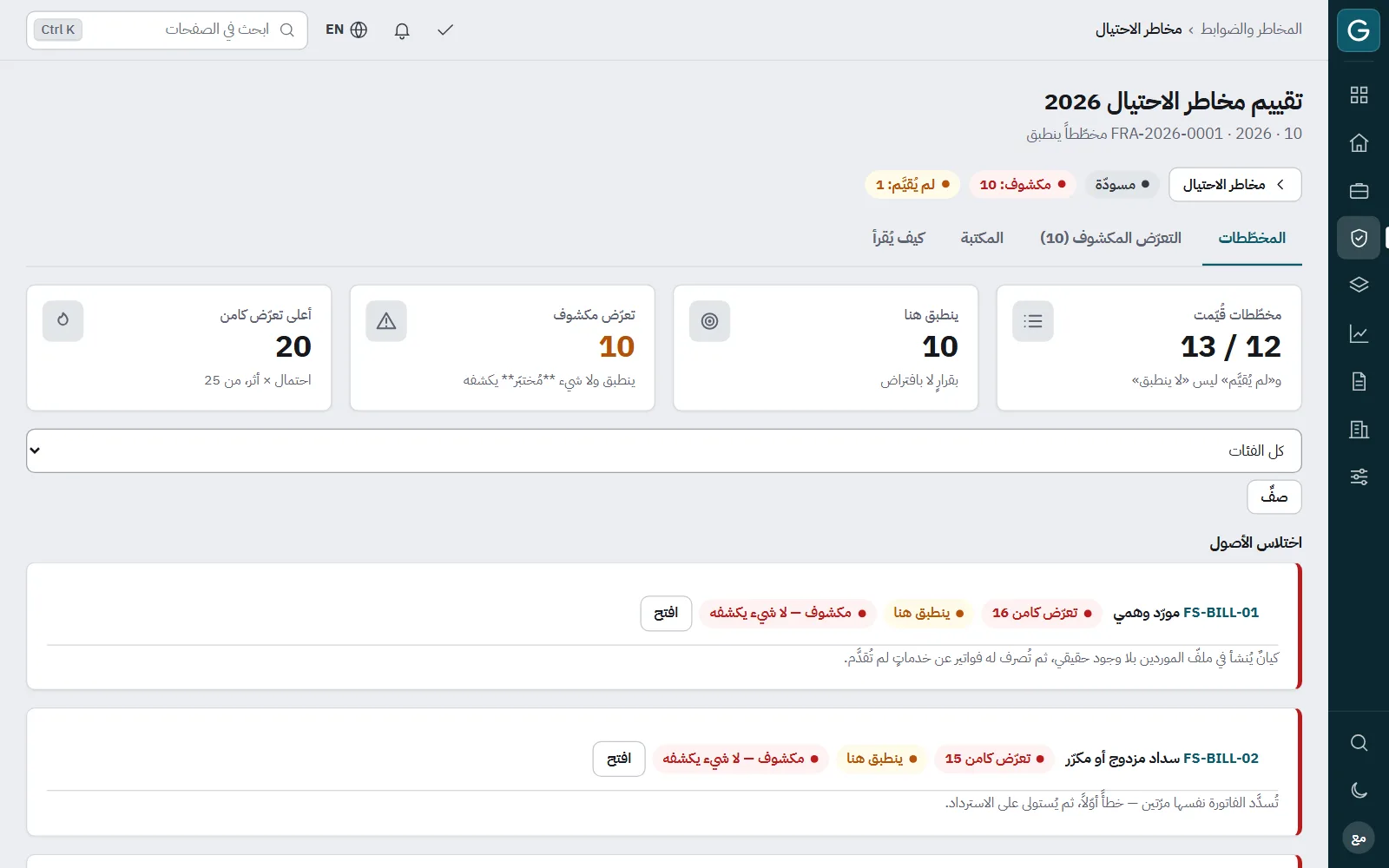Click the صفِّ filter button
Viewport: 1389px width, 868px height.
tap(1274, 496)
